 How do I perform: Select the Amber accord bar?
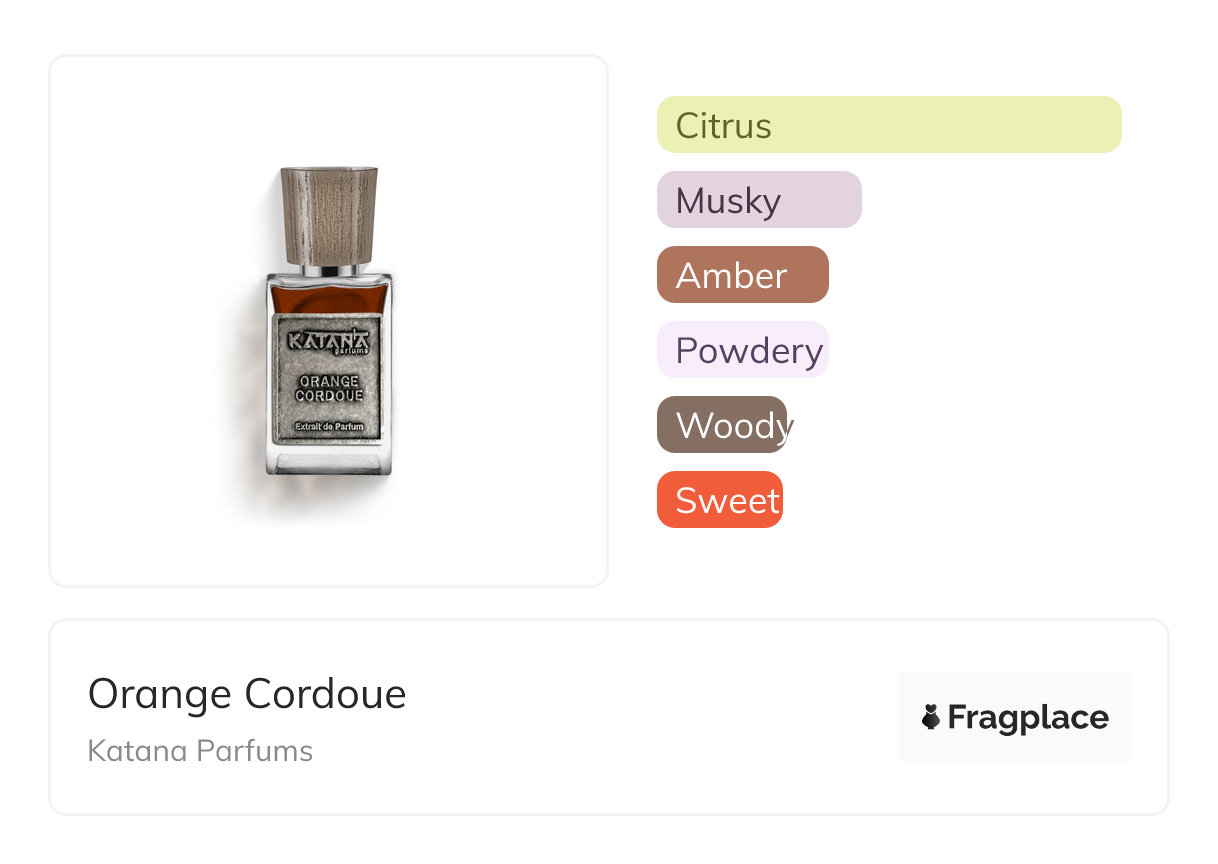tap(742, 275)
